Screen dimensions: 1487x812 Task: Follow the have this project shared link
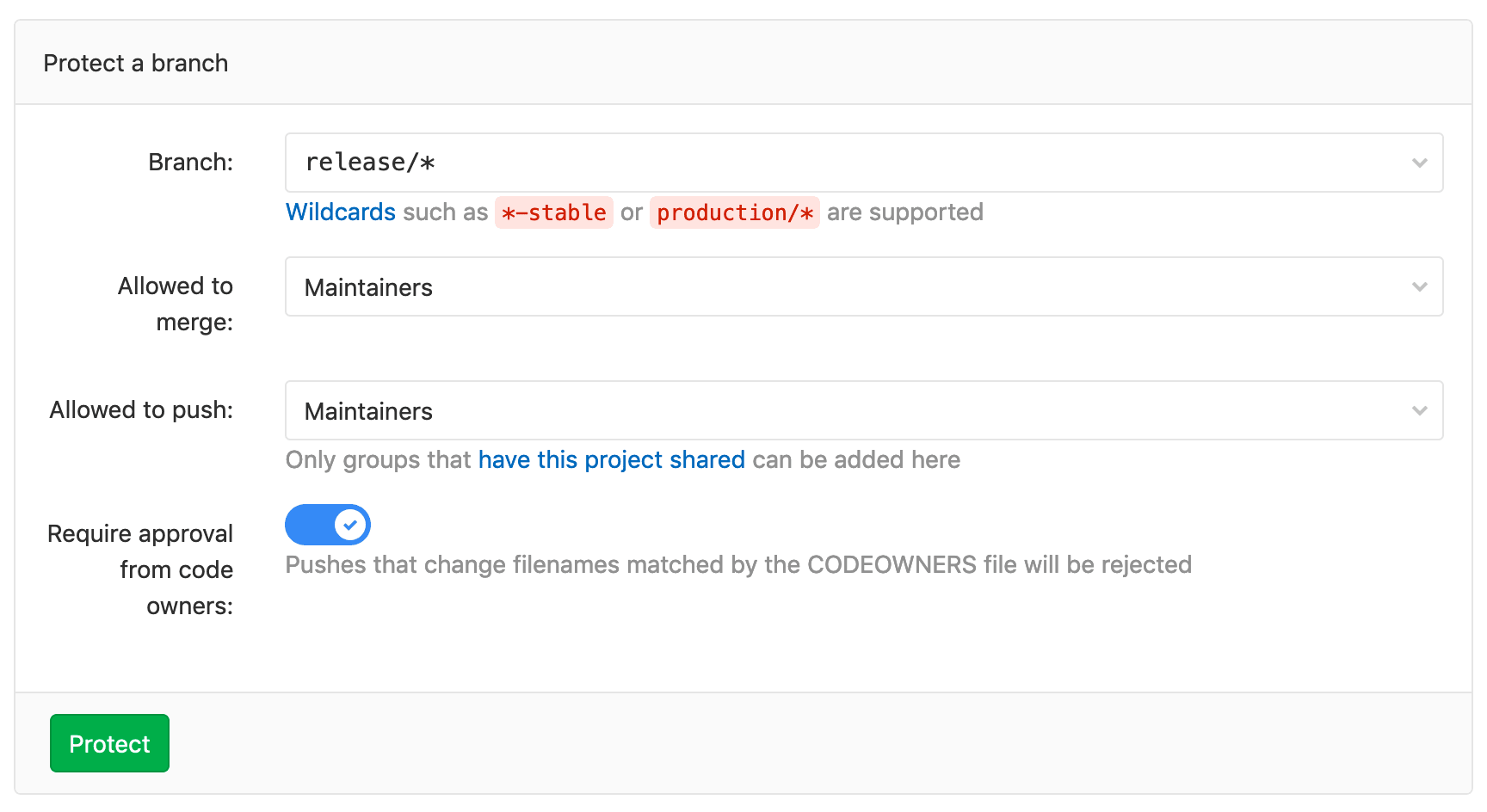pyautogui.click(x=611, y=459)
